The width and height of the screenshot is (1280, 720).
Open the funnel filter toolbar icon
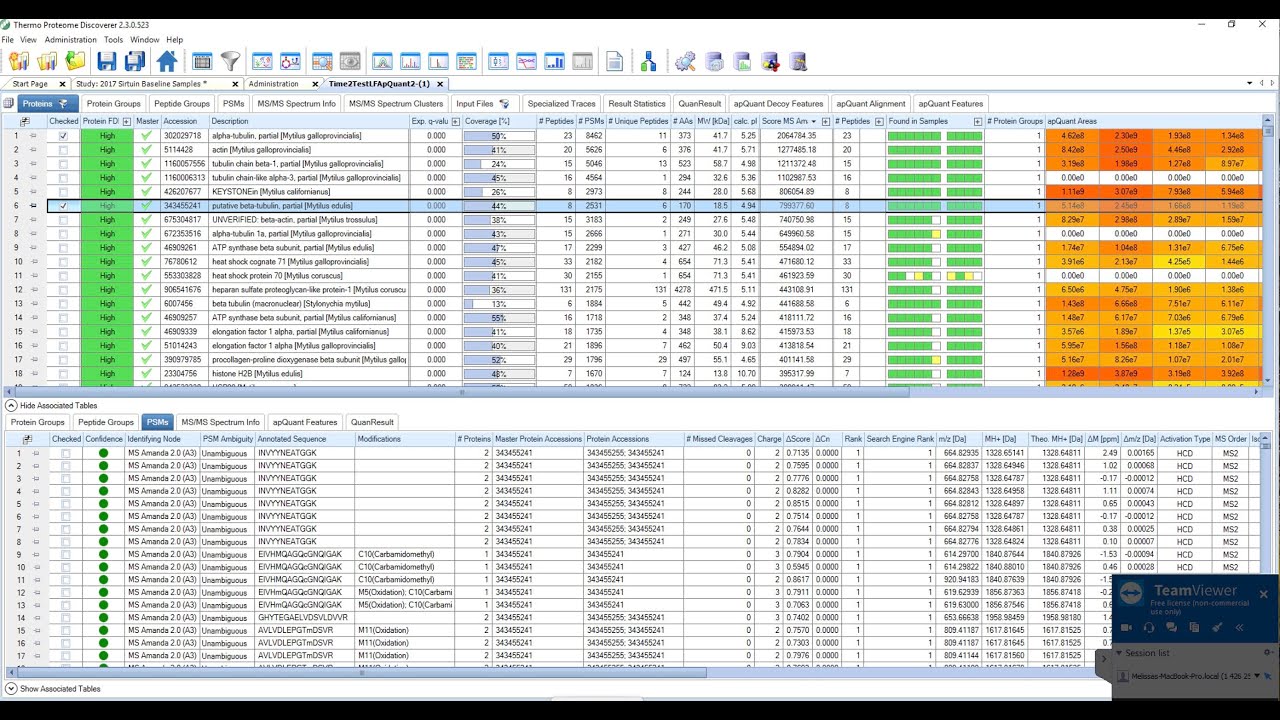coord(230,61)
